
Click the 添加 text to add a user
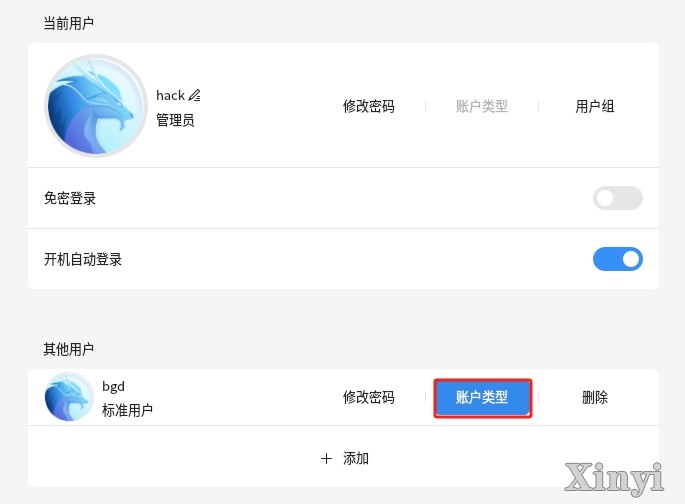(356, 459)
